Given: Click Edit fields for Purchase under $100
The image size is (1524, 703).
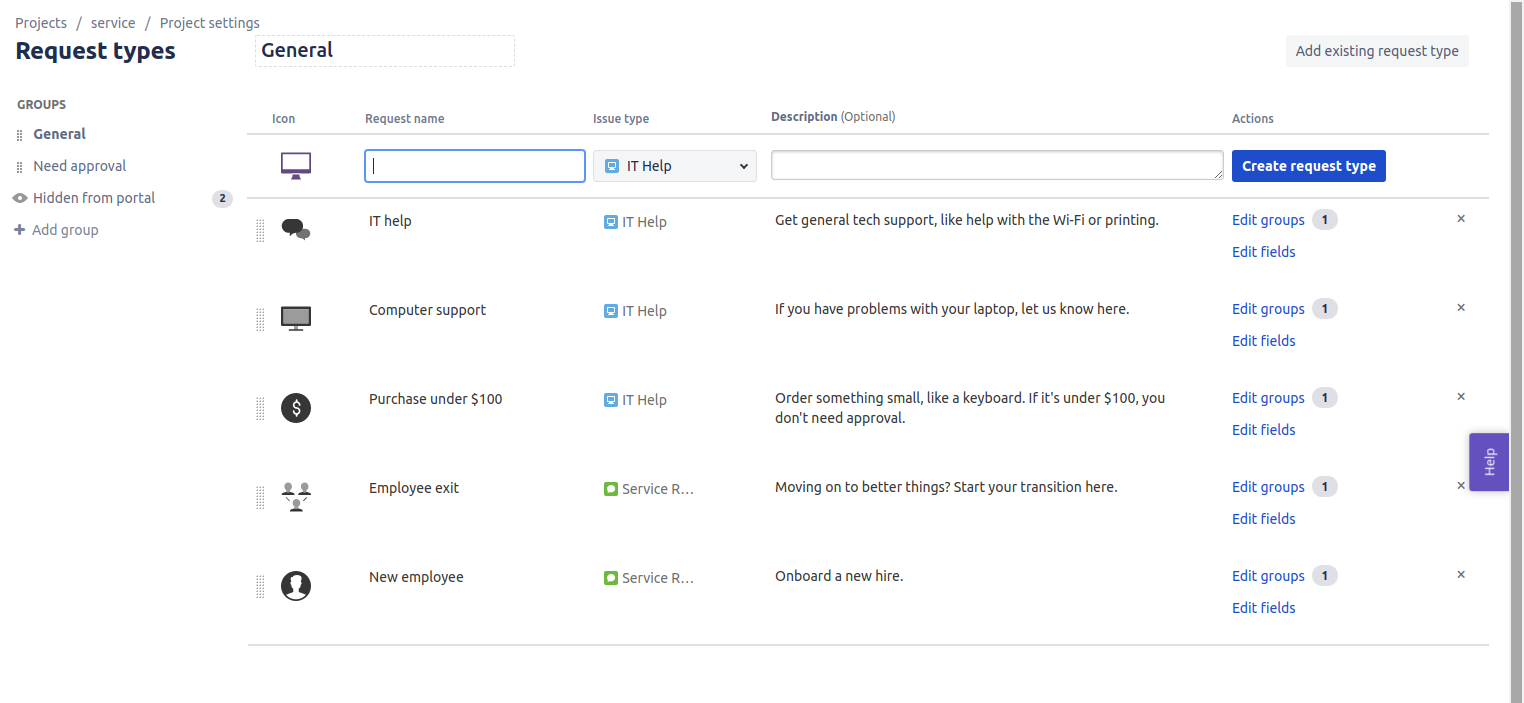Looking at the screenshot, I should tap(1264, 430).
